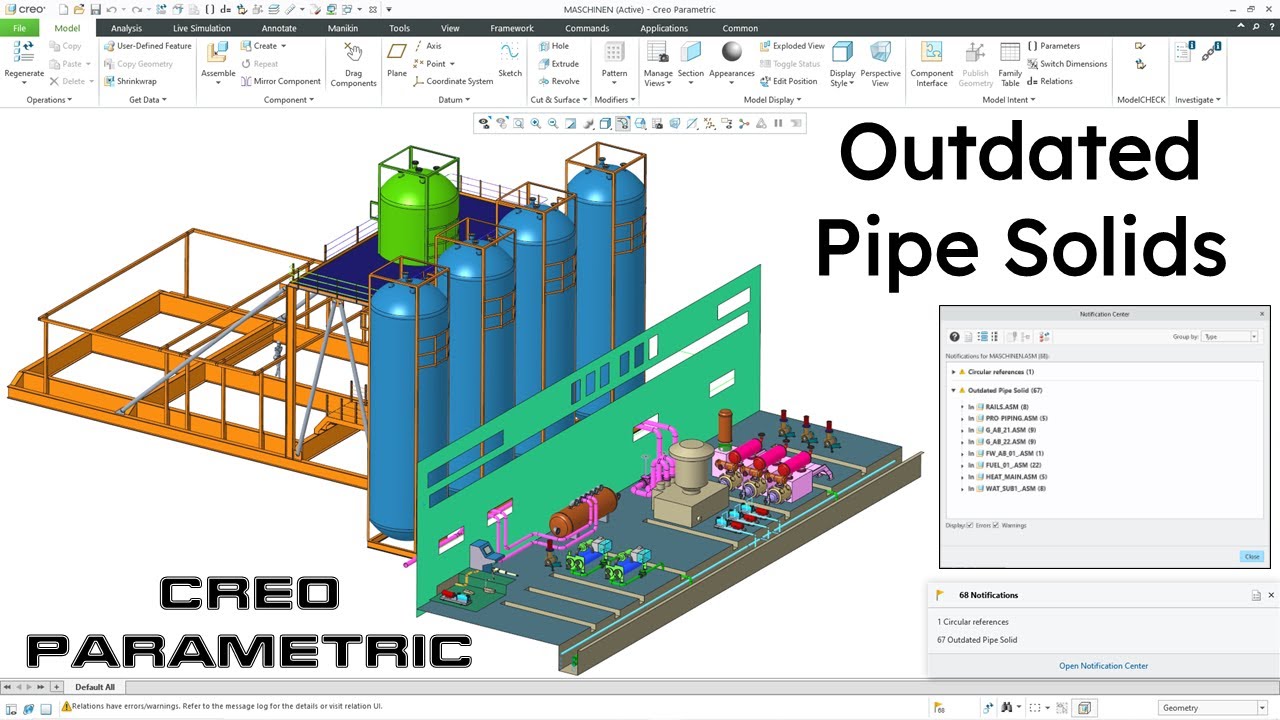Image resolution: width=1280 pixels, height=720 pixels.
Task: Click the Display Style icon
Action: pyautogui.click(x=842, y=52)
